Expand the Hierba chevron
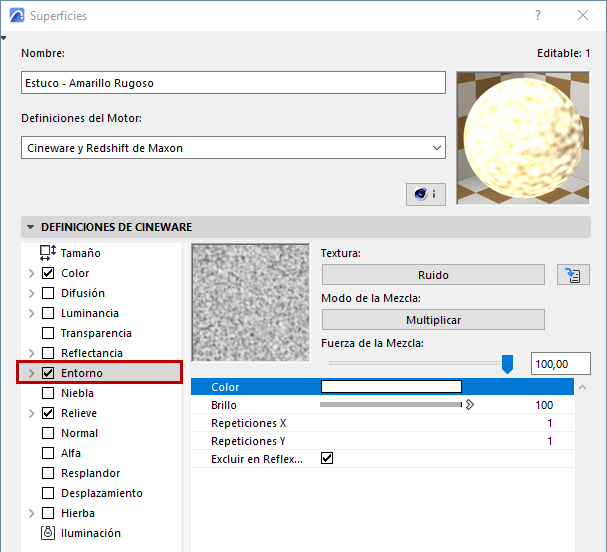Image resolution: width=607 pixels, height=552 pixels. click(32, 513)
